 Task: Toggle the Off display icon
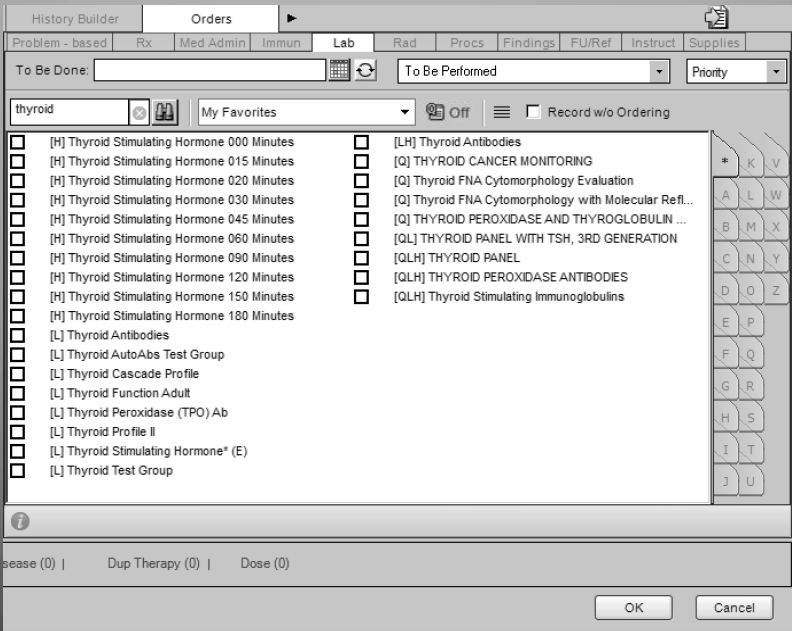[447, 113]
